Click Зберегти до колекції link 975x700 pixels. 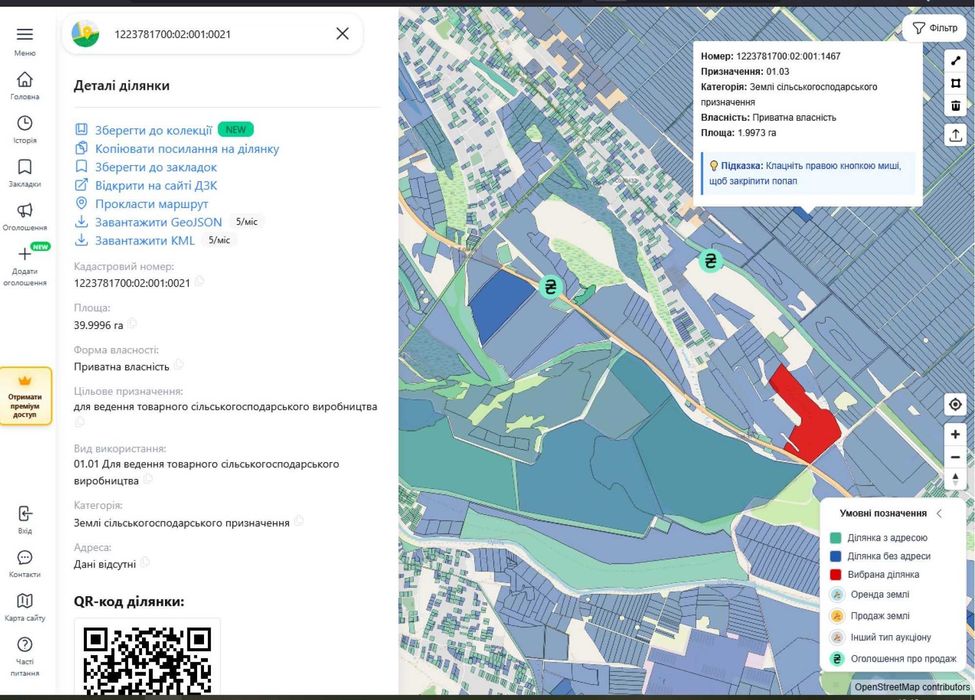[x=154, y=131]
